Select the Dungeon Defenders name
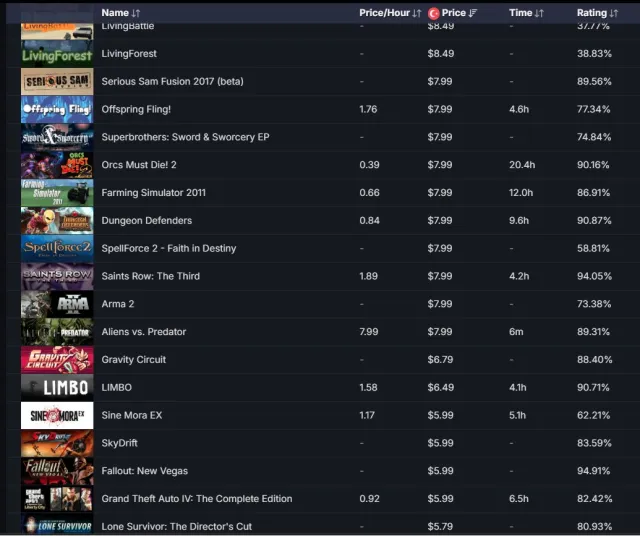The height and width of the screenshot is (536, 640). 147,220
